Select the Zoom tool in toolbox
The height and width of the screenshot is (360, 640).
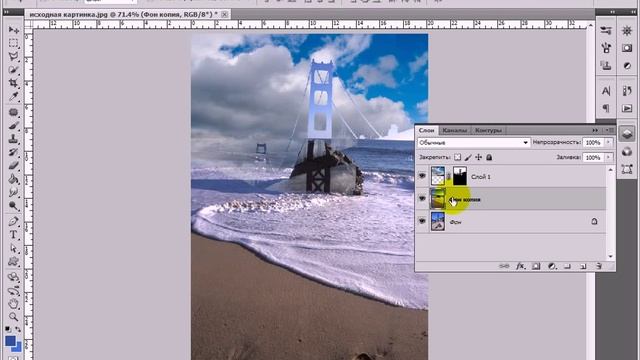(x=13, y=317)
